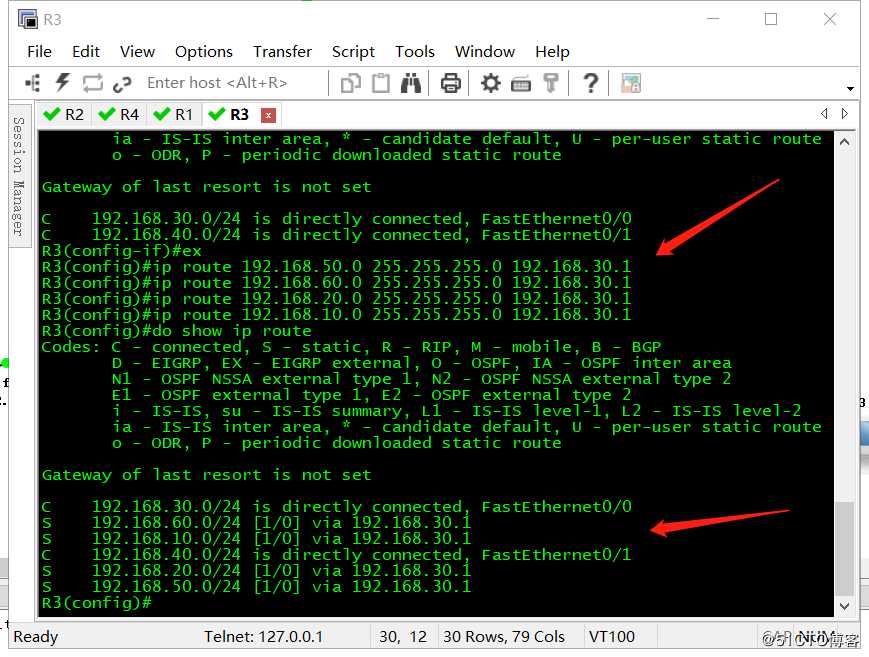Open the Help menu
This screenshot has width=869, height=657.
[x=552, y=52]
